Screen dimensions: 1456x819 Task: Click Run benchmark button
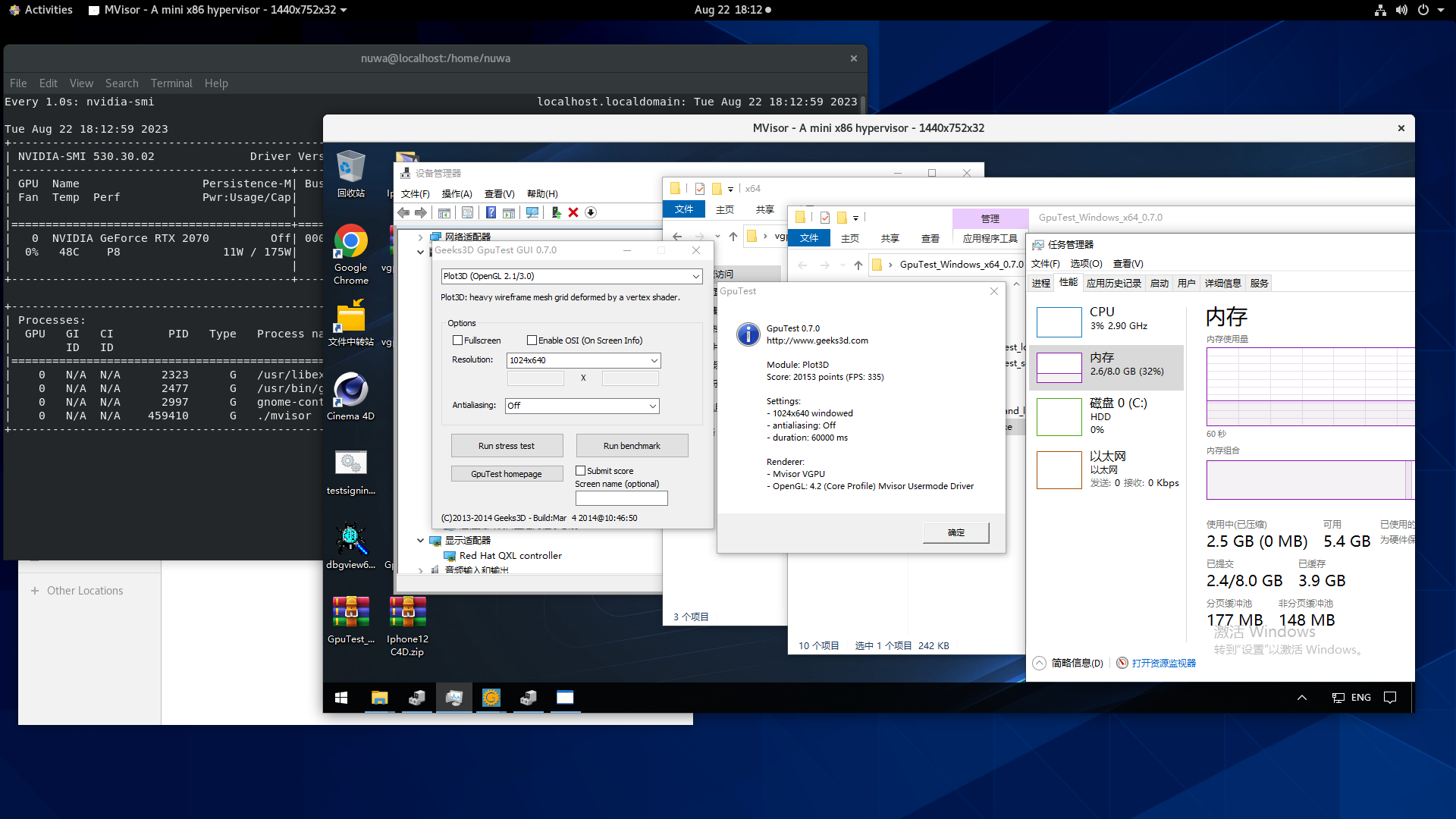pyautogui.click(x=632, y=446)
